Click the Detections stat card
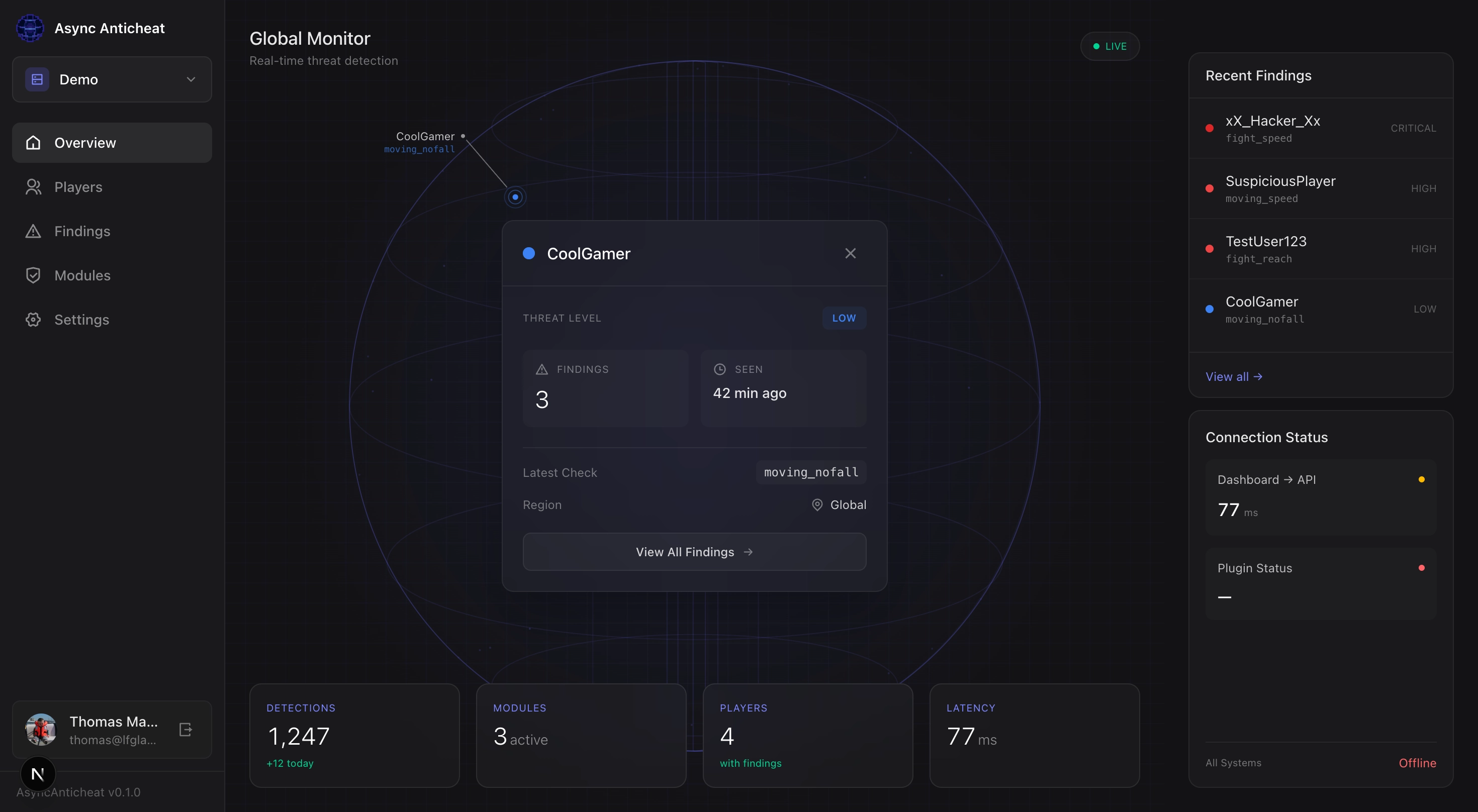The image size is (1478, 812). coord(354,735)
